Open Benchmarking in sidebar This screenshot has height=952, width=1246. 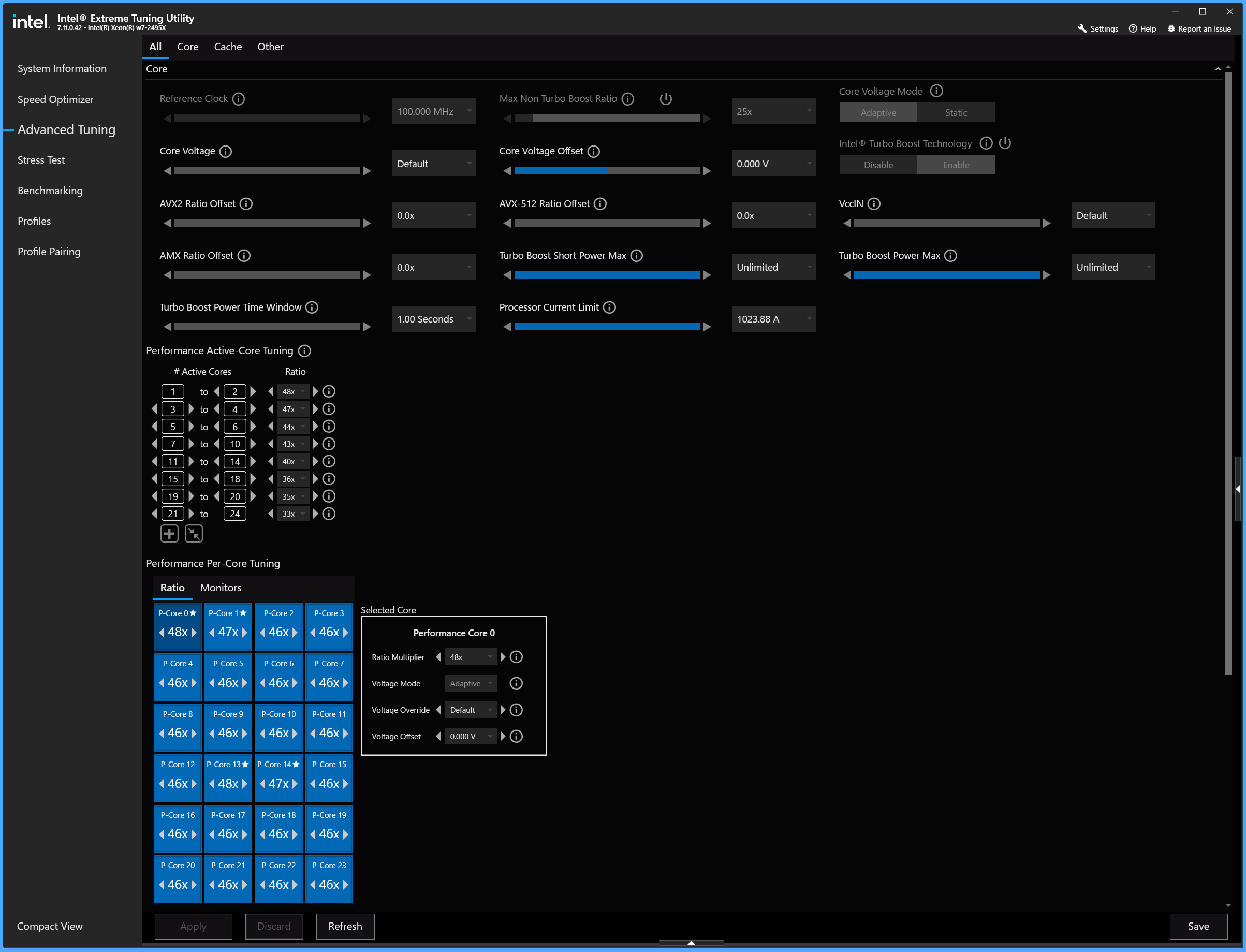50,191
